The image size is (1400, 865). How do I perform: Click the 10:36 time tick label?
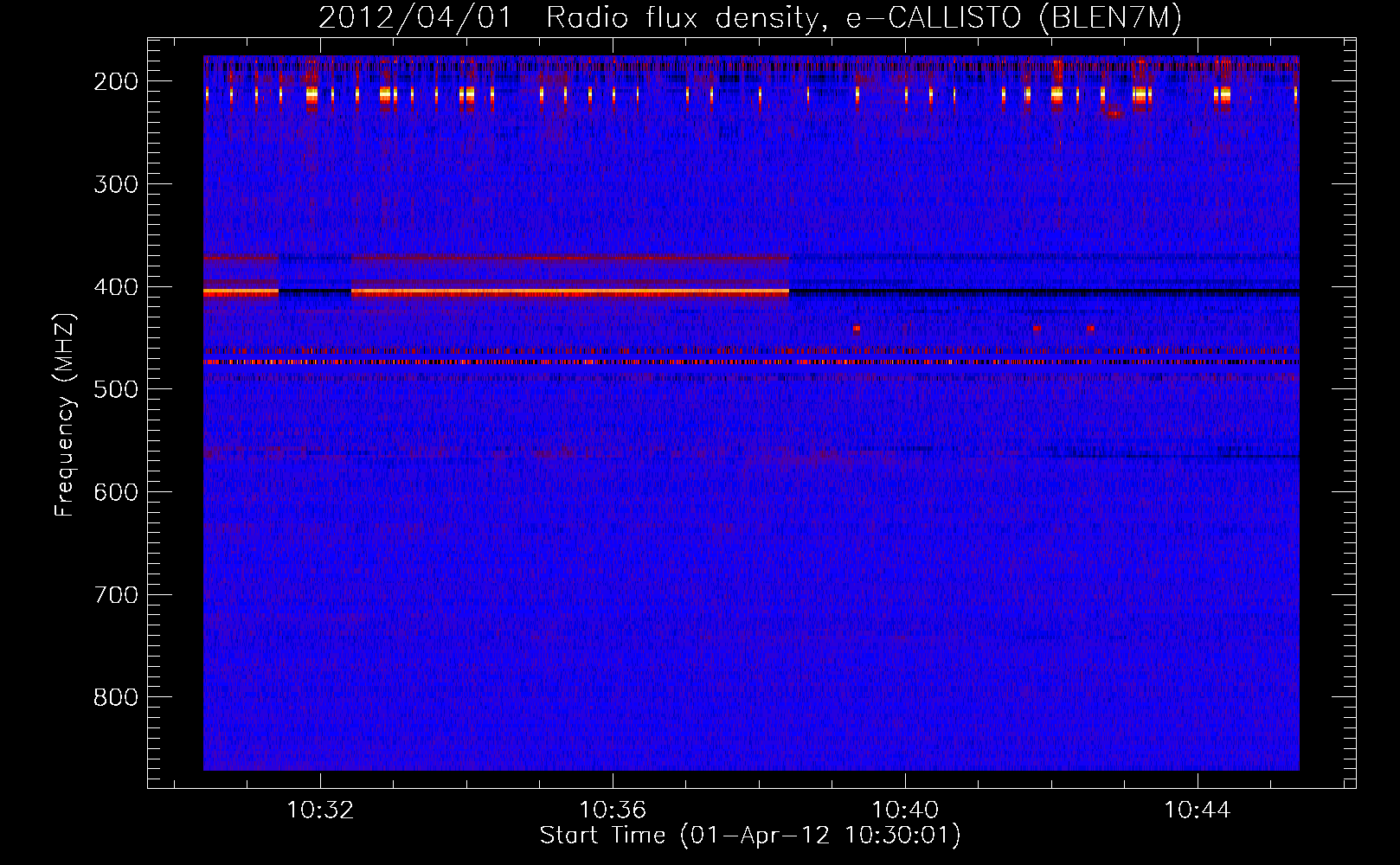tap(613, 811)
